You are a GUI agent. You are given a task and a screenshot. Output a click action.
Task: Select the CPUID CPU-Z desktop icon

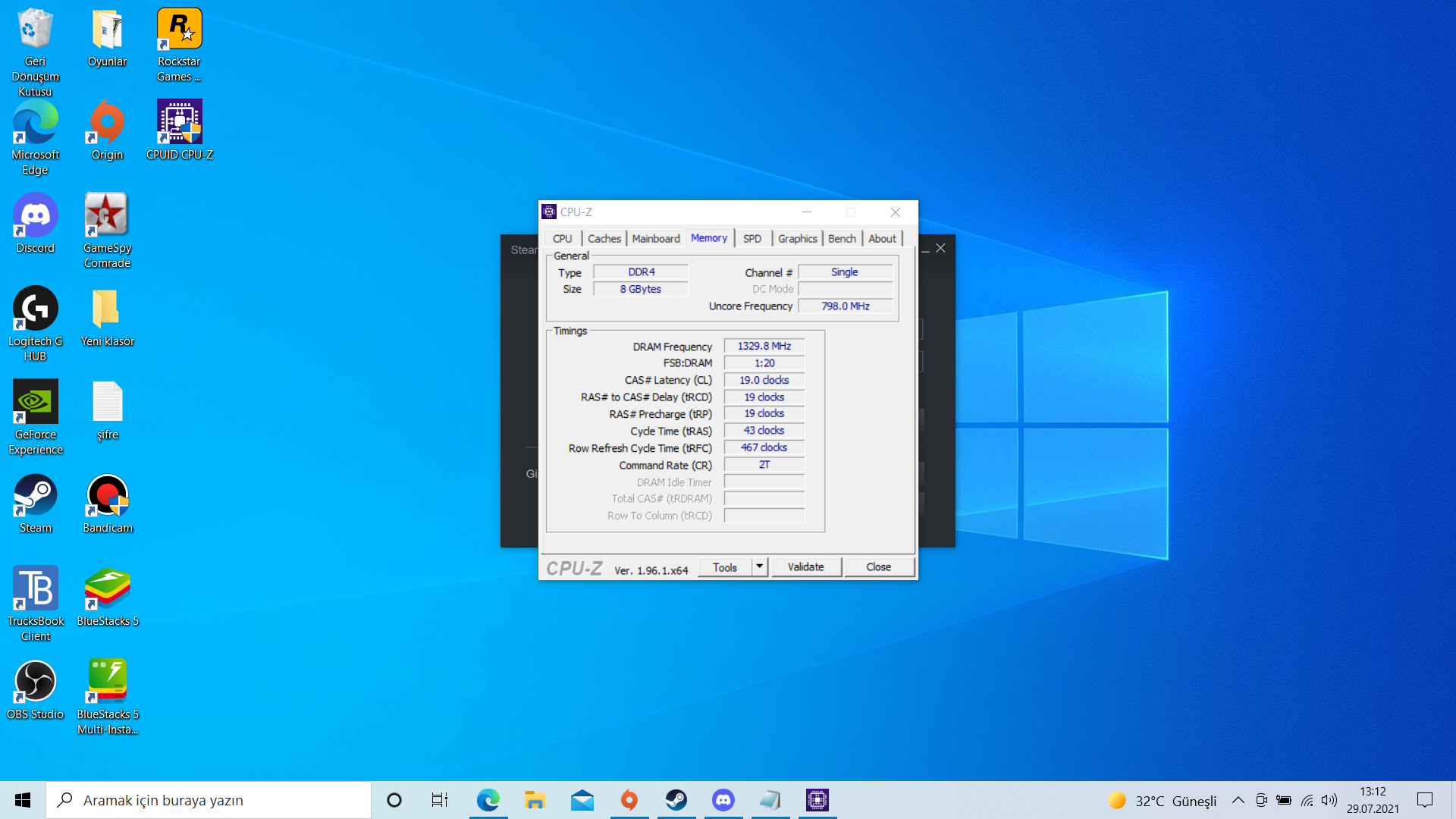click(x=179, y=130)
